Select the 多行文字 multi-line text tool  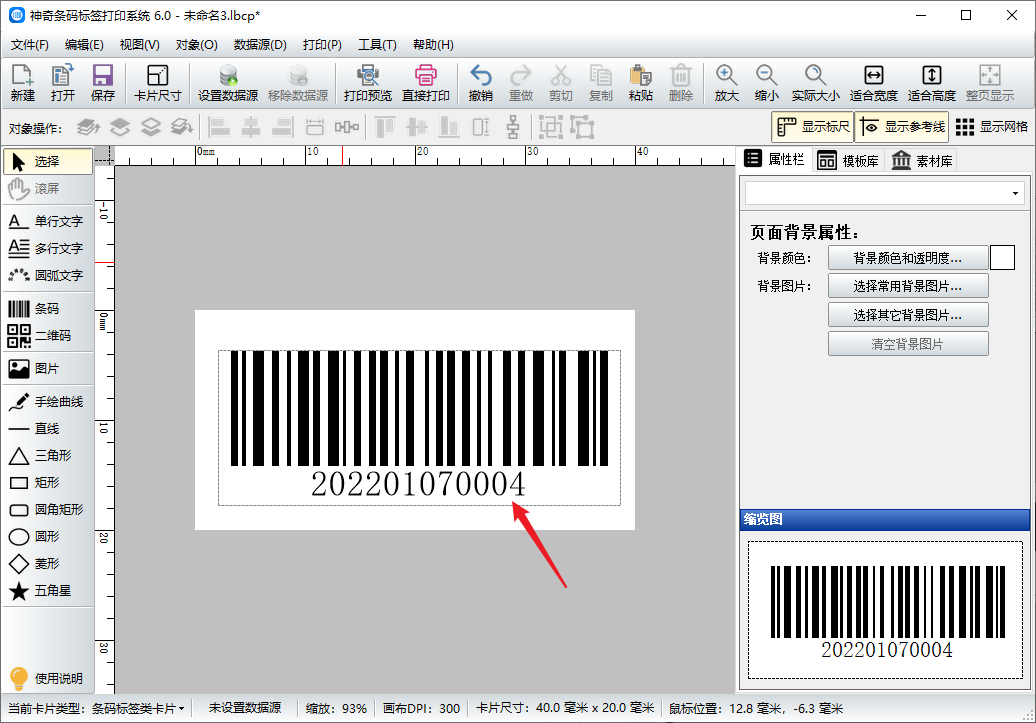click(x=48, y=248)
